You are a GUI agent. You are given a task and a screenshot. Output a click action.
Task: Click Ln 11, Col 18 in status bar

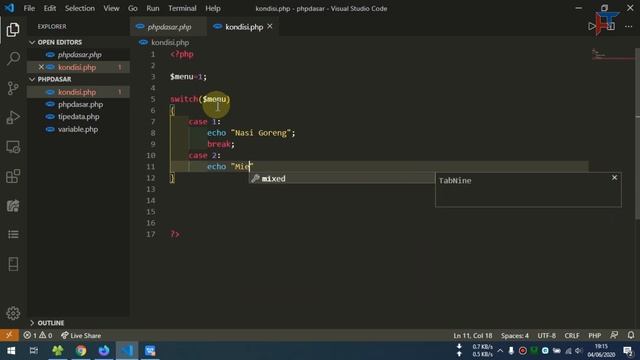pos(472,336)
